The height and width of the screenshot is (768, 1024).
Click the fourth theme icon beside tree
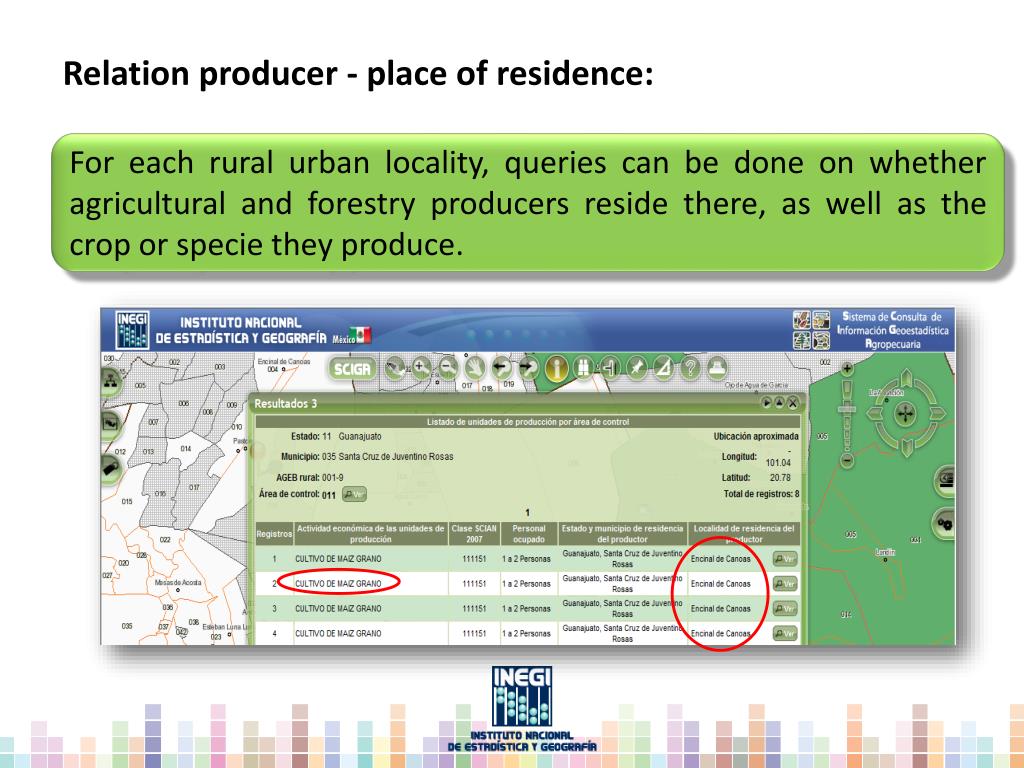pyautogui.click(x=821, y=340)
